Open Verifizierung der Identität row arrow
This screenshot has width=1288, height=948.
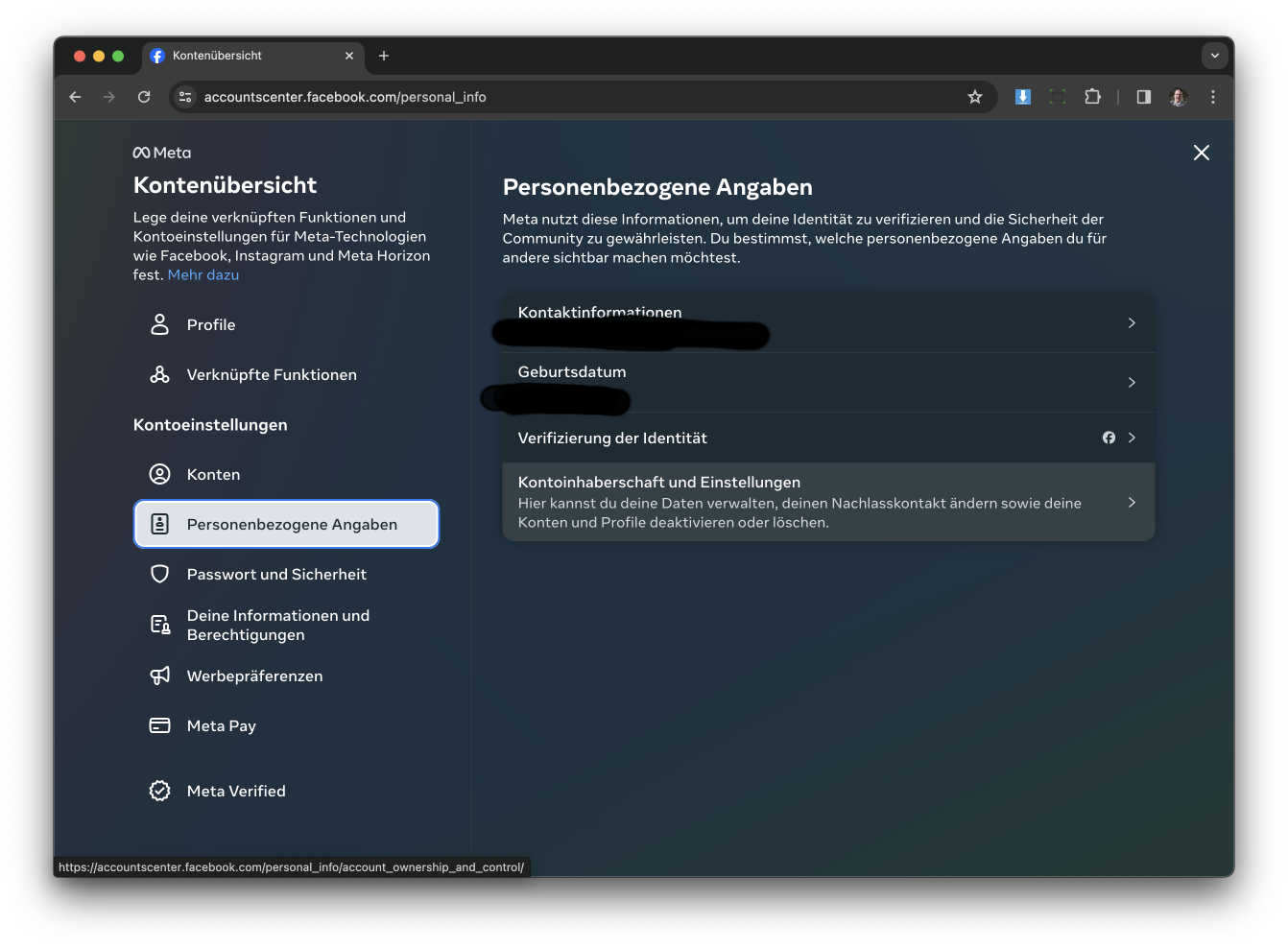(1132, 438)
